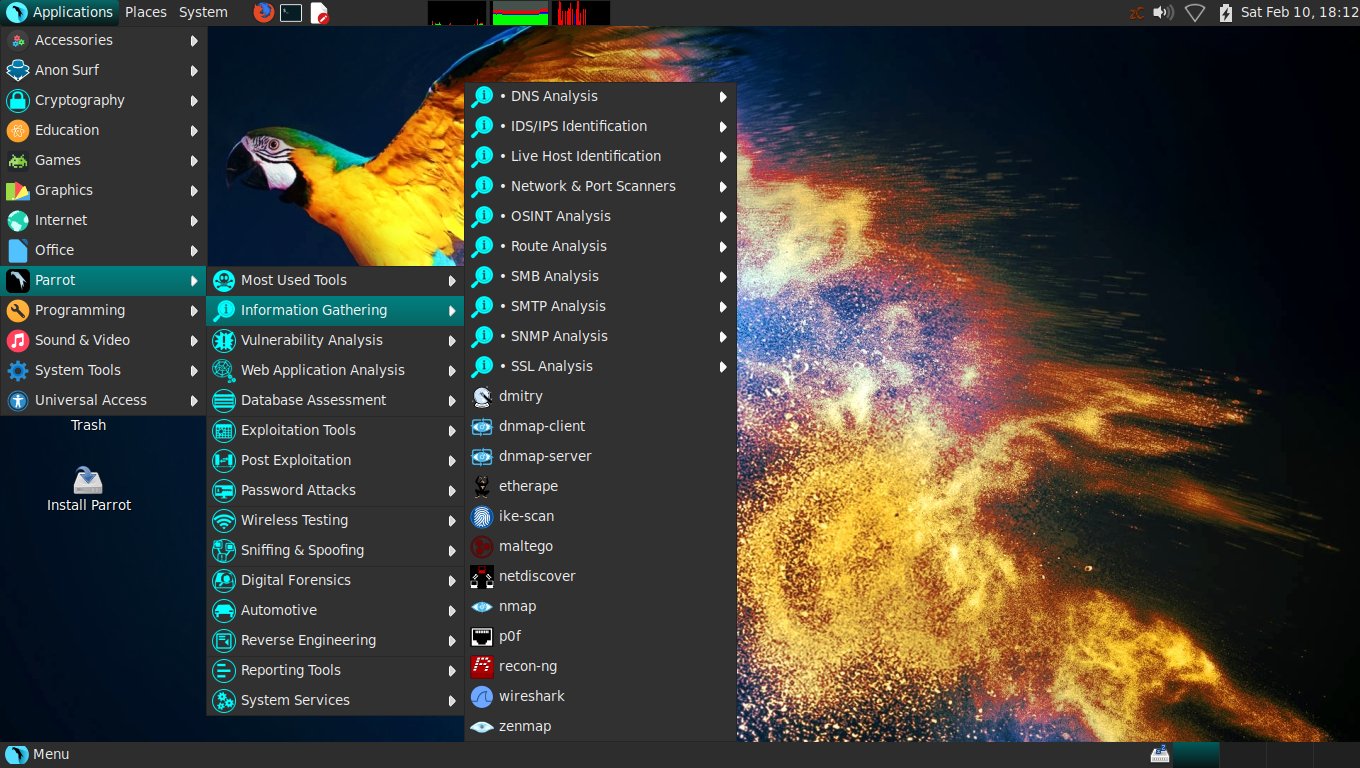Image resolution: width=1360 pixels, height=768 pixels.
Task: Click the Database Assessment icon
Action: tap(224, 400)
